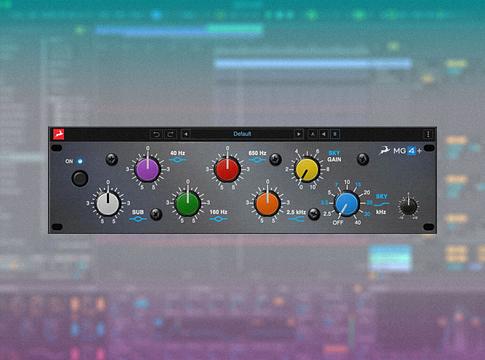
Task: Open the three-dot plugin options menu
Action: [428, 134]
